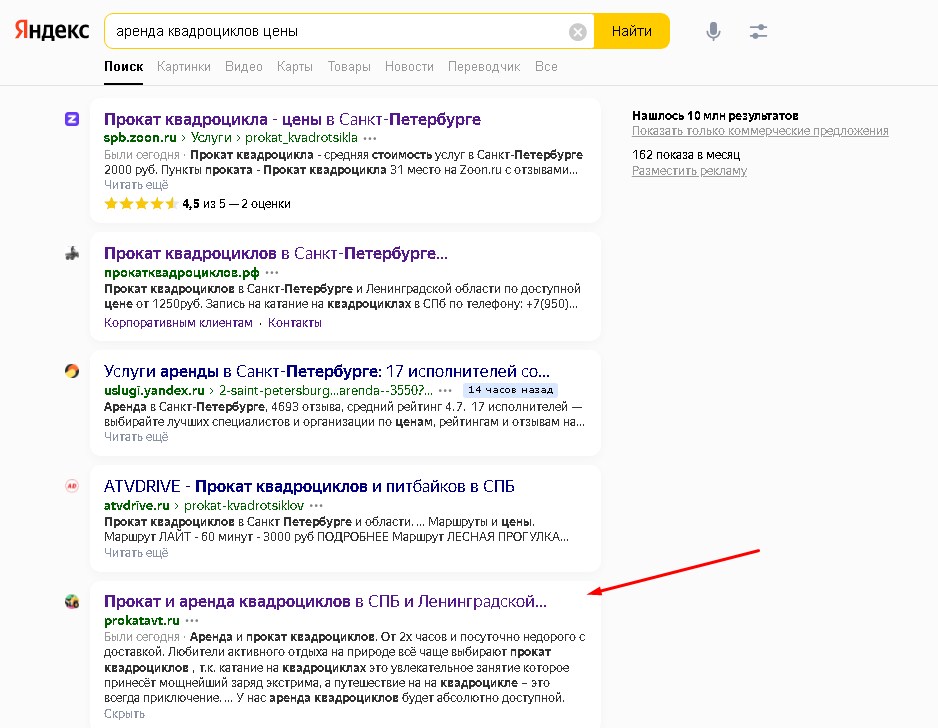938x728 pixels.
Task: Open advanced search settings sliders icon
Action: click(x=757, y=31)
